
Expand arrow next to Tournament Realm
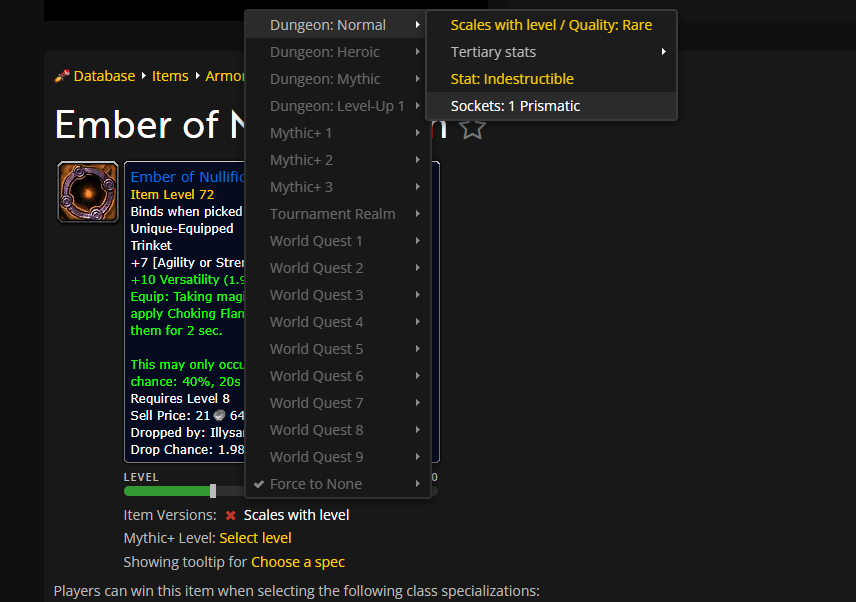(x=417, y=214)
